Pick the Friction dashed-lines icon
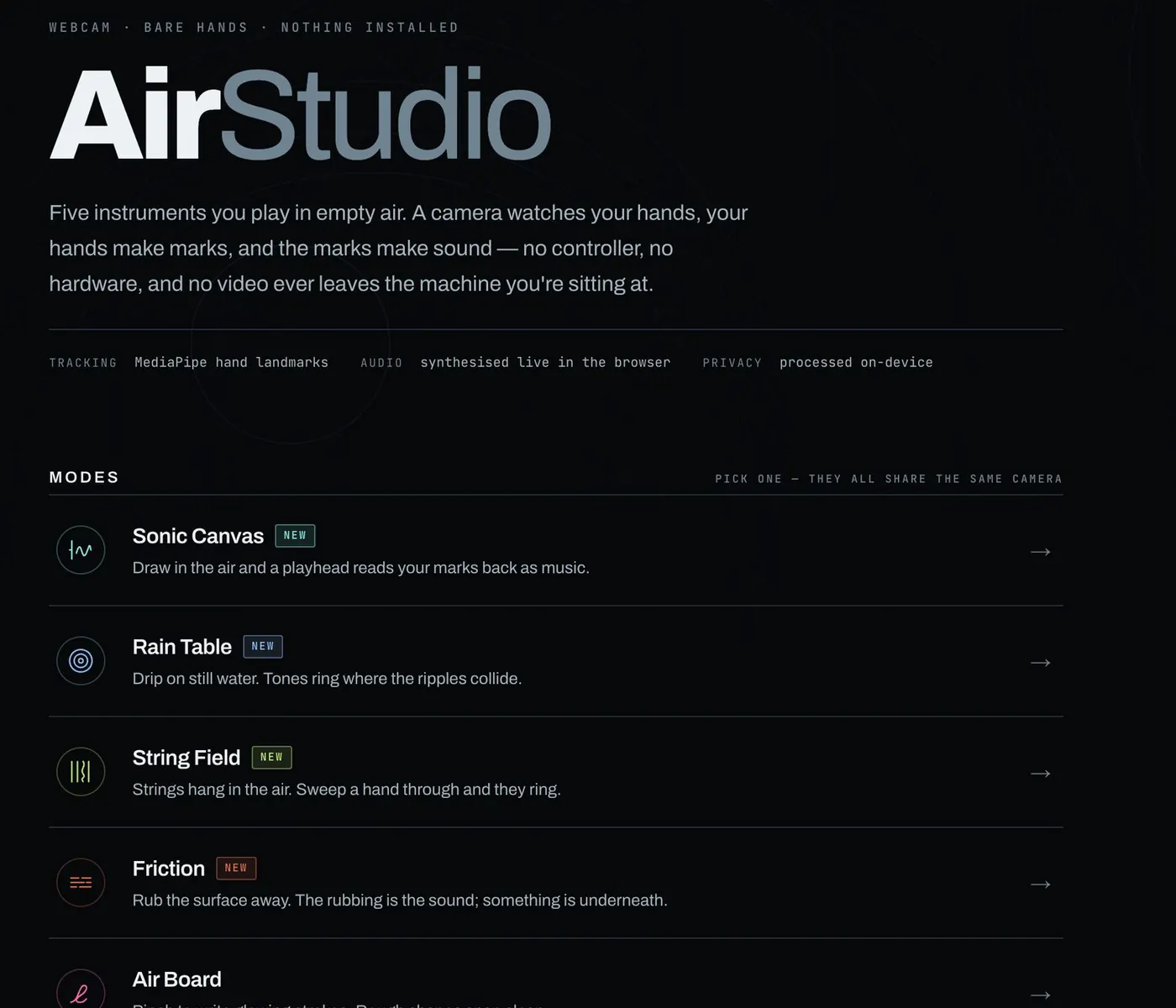The image size is (1176, 1008). (81, 883)
